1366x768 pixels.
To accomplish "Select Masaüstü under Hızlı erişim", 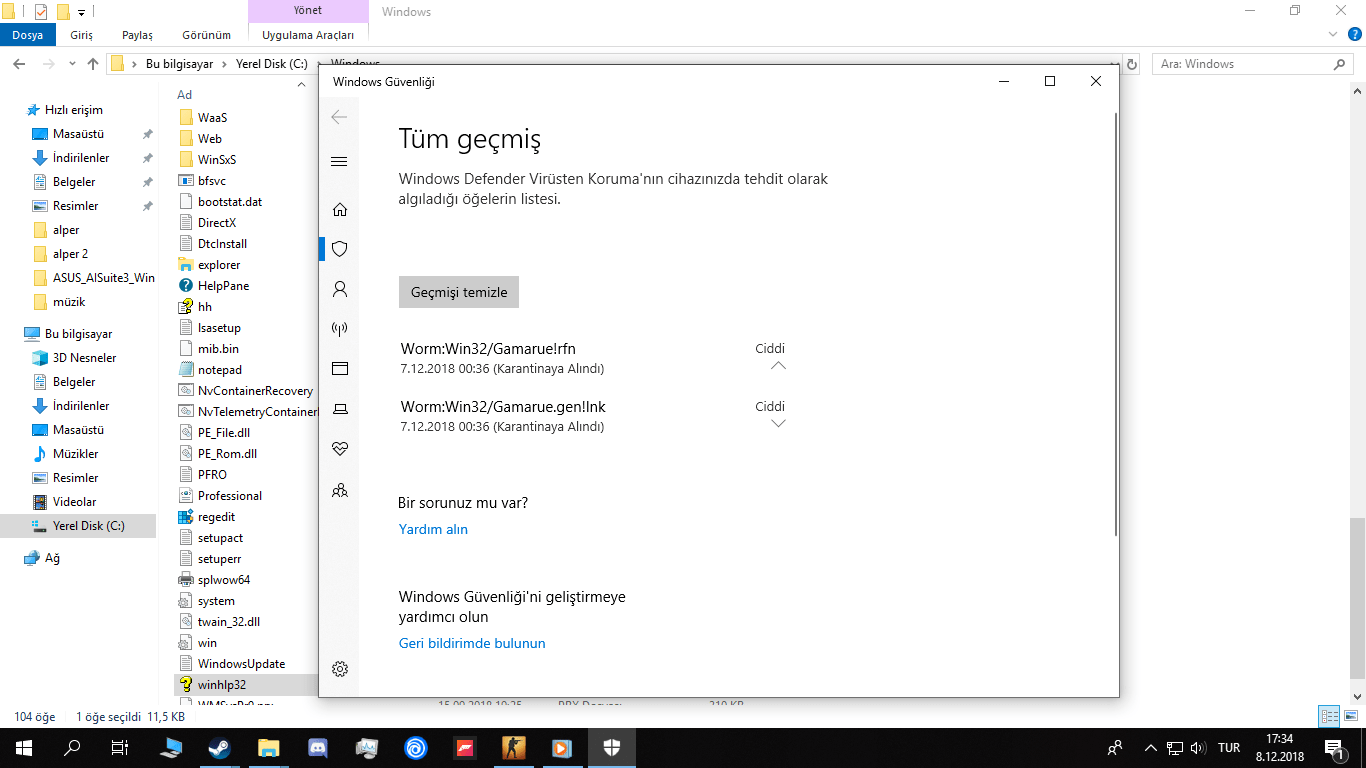I will (79, 134).
